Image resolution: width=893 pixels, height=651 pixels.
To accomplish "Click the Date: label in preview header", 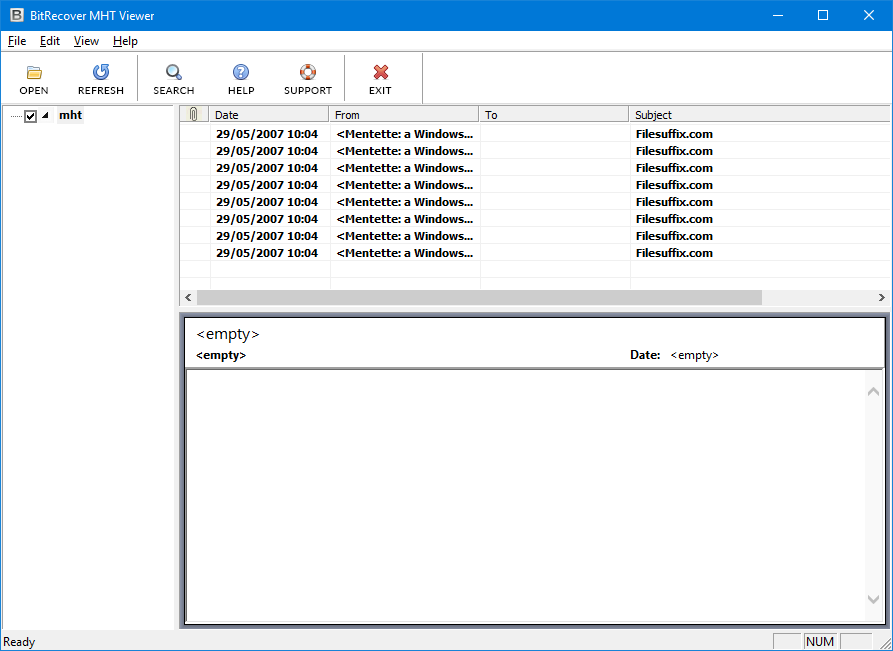I will 645,355.
